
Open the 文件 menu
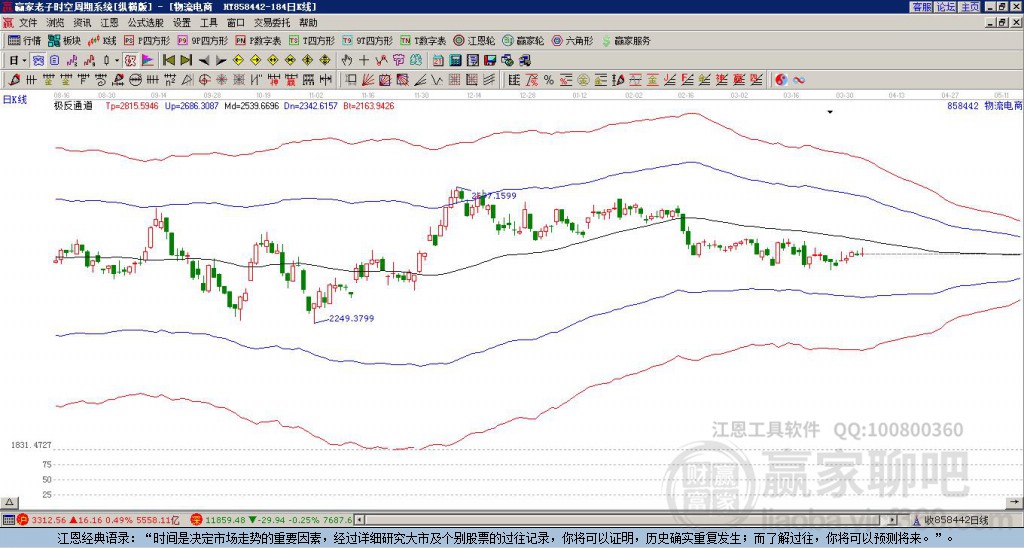point(28,23)
